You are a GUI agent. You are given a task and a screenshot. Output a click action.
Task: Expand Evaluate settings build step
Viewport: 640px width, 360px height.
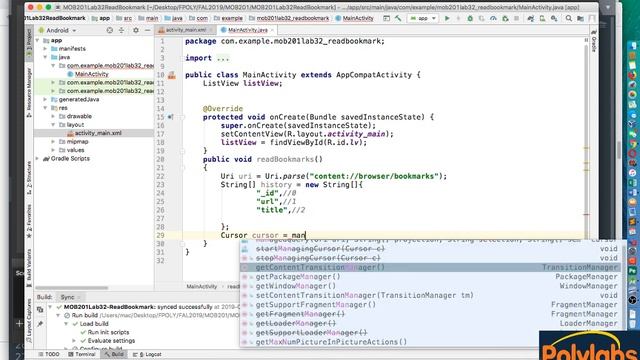point(74,340)
